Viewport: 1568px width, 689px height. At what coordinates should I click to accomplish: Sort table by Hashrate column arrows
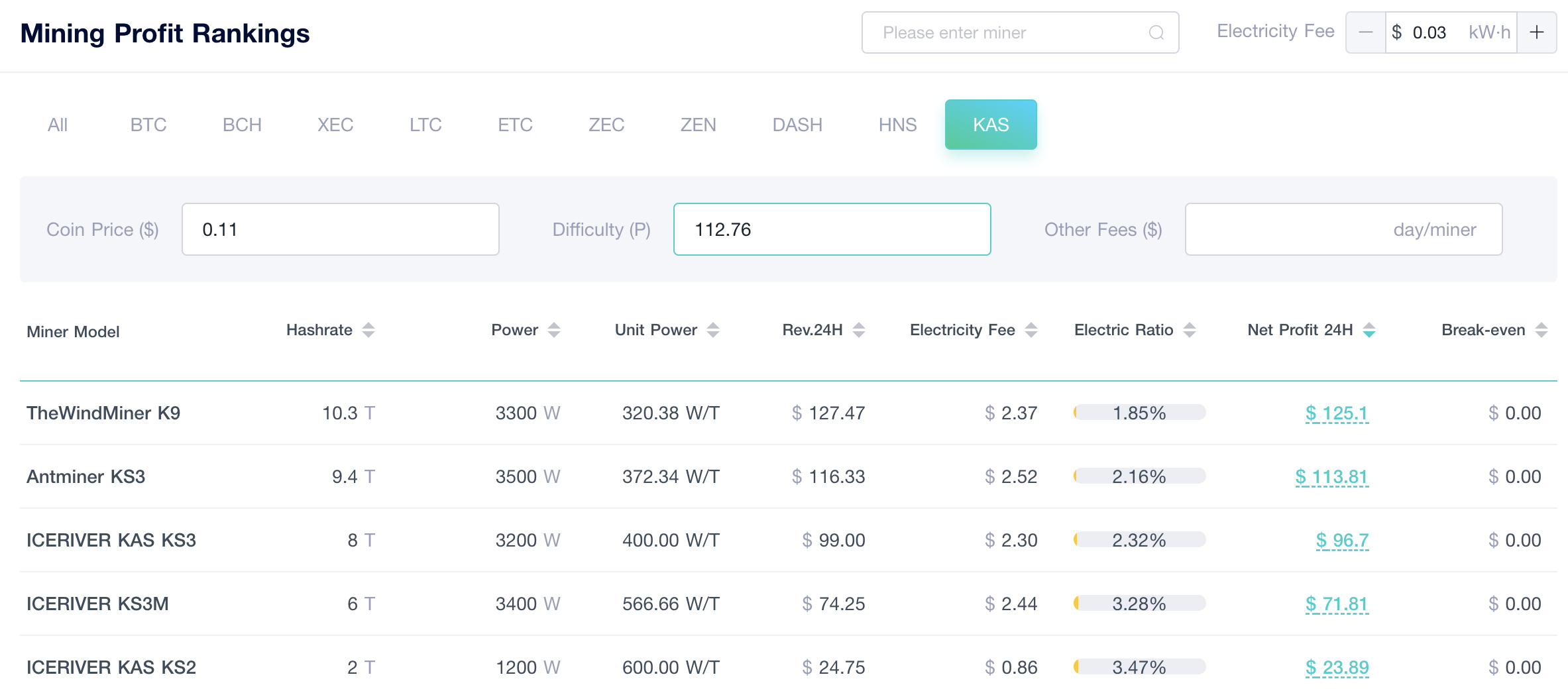pyautogui.click(x=368, y=330)
